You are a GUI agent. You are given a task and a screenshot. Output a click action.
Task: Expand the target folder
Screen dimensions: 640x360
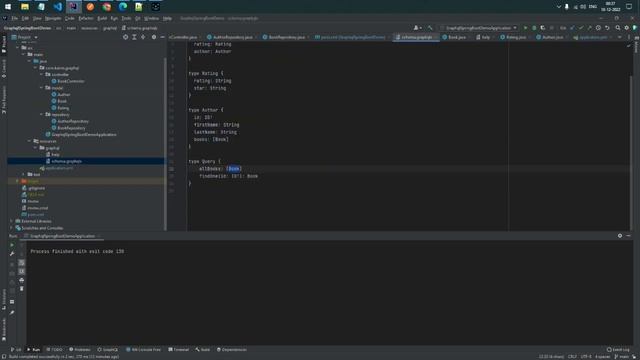point(18,181)
